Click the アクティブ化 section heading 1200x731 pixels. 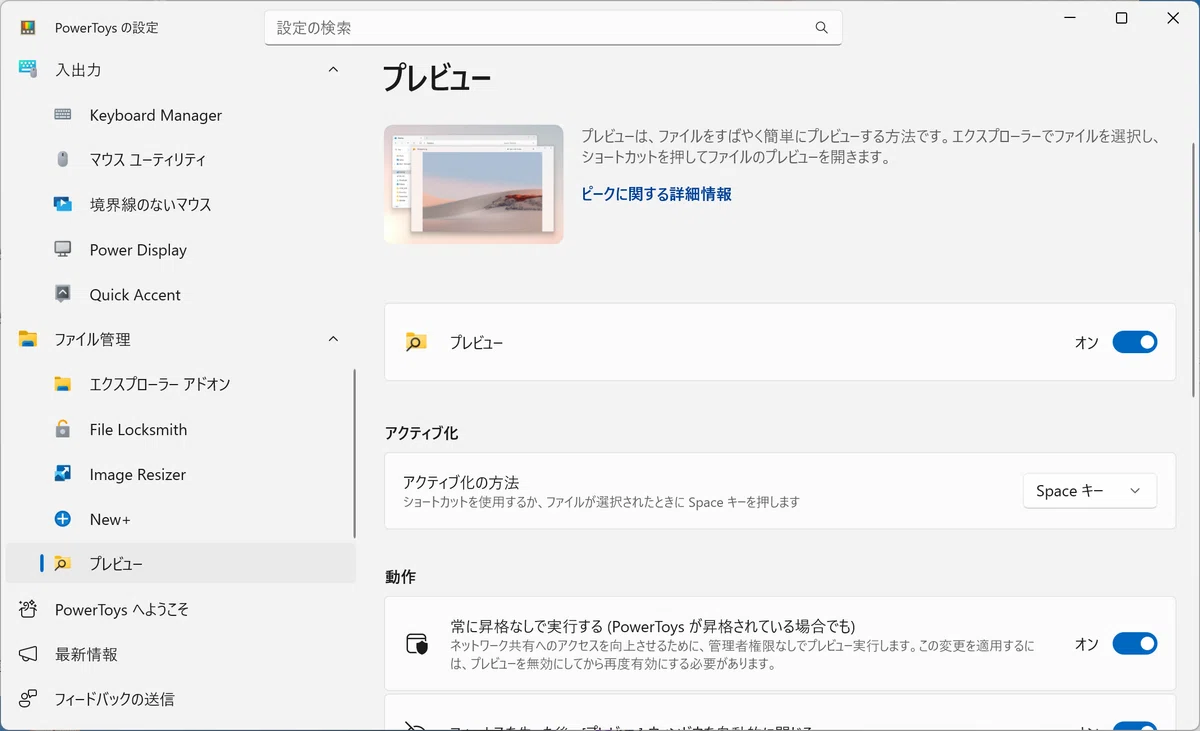422,433
